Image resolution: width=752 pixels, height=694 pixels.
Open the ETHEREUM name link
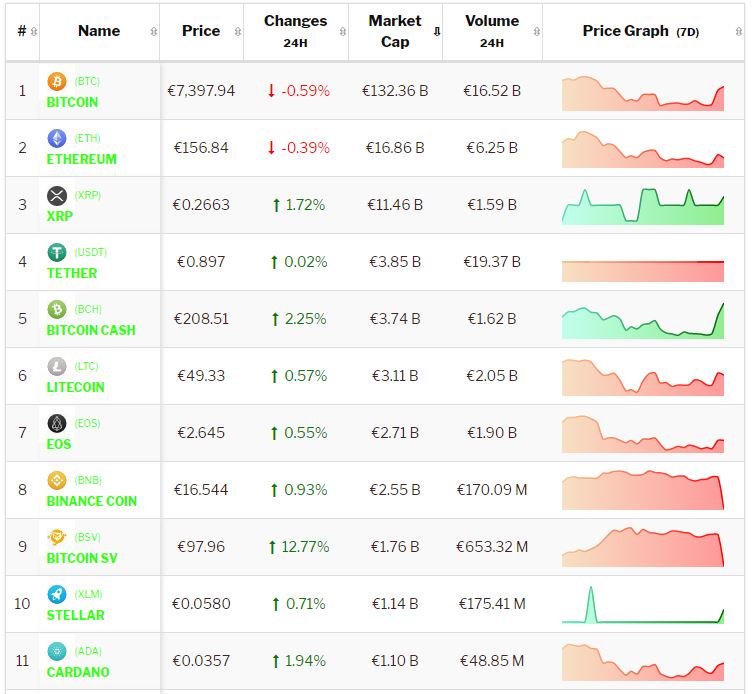click(x=81, y=159)
